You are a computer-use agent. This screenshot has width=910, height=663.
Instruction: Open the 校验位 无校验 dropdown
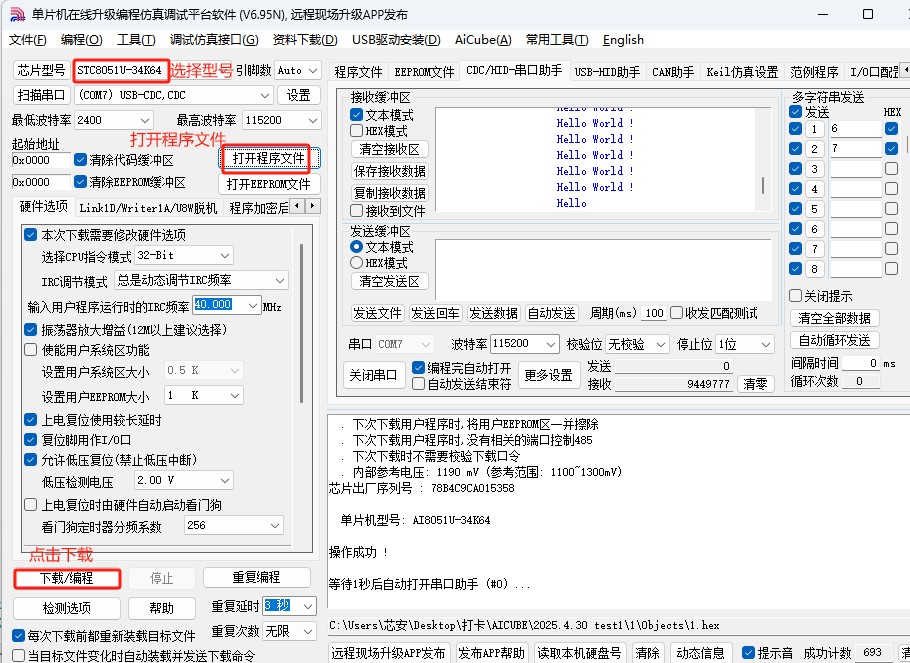(x=637, y=344)
